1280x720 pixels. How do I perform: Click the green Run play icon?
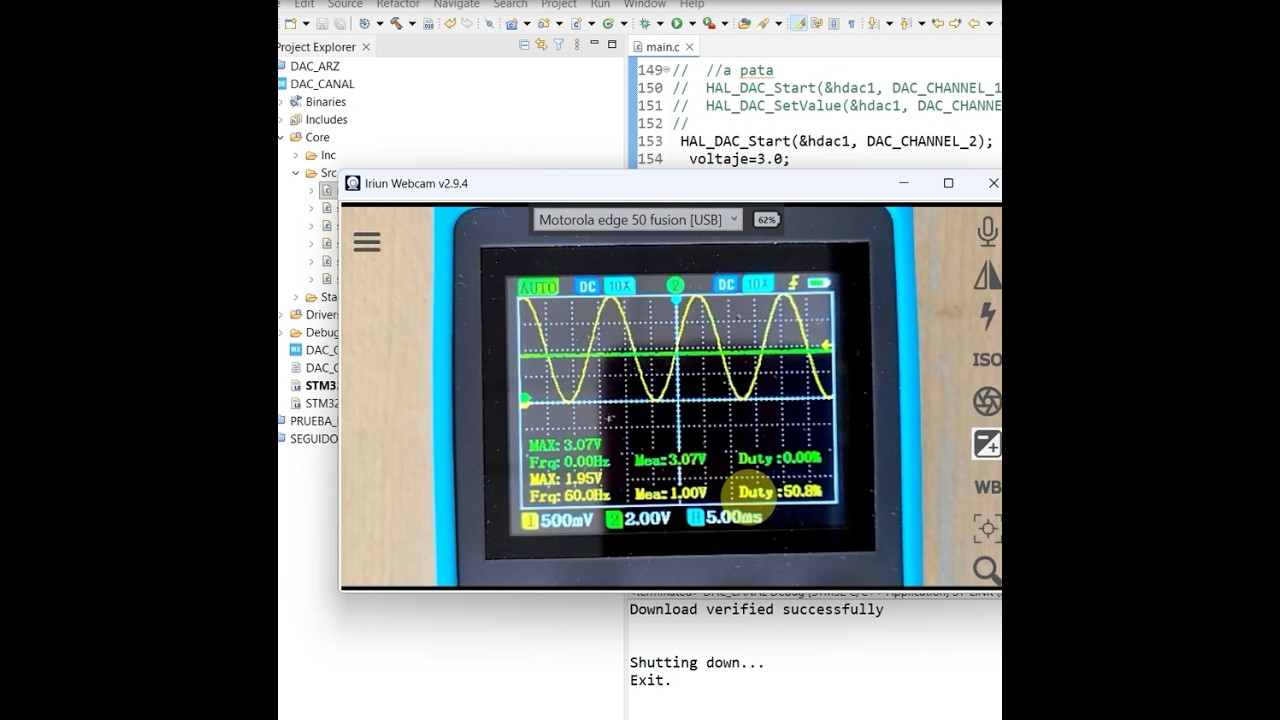click(x=677, y=23)
